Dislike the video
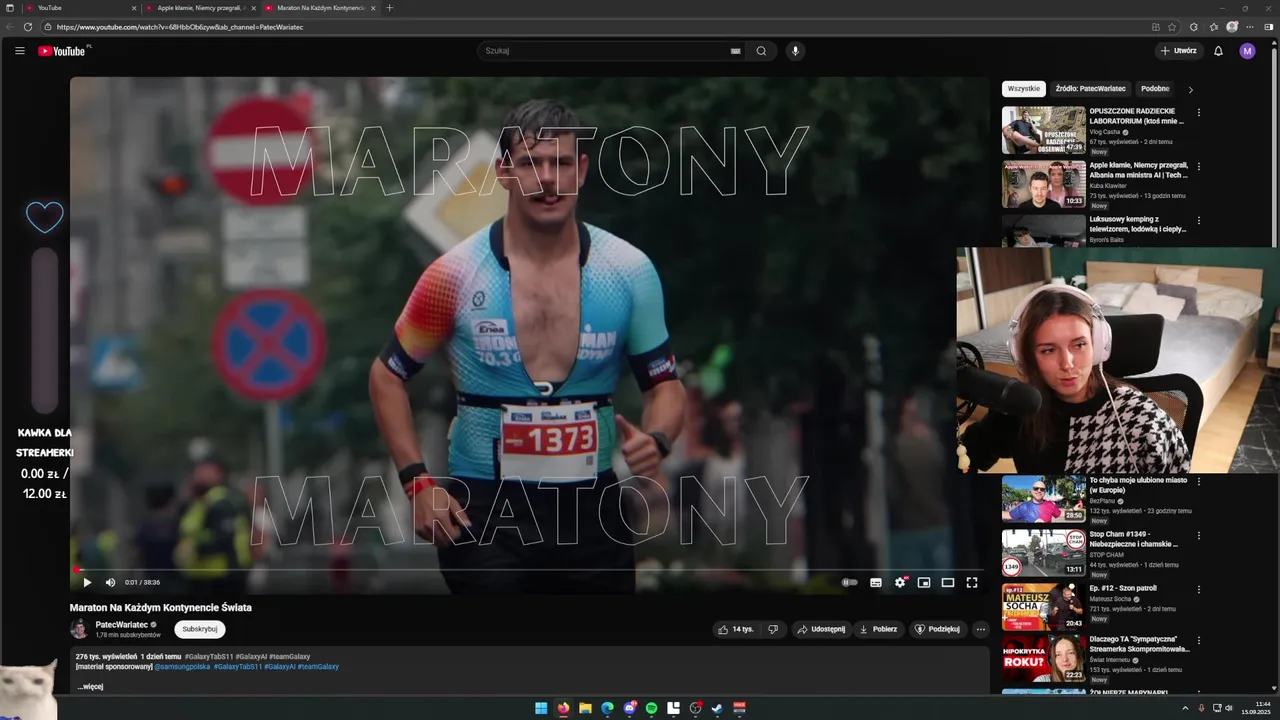This screenshot has height=720, width=1280. [x=773, y=629]
